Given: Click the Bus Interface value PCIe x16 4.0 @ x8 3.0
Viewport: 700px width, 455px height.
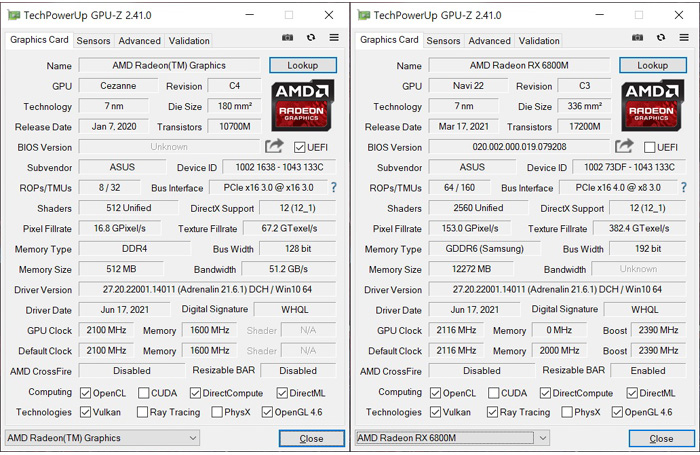Looking at the screenshot, I should (618, 188).
